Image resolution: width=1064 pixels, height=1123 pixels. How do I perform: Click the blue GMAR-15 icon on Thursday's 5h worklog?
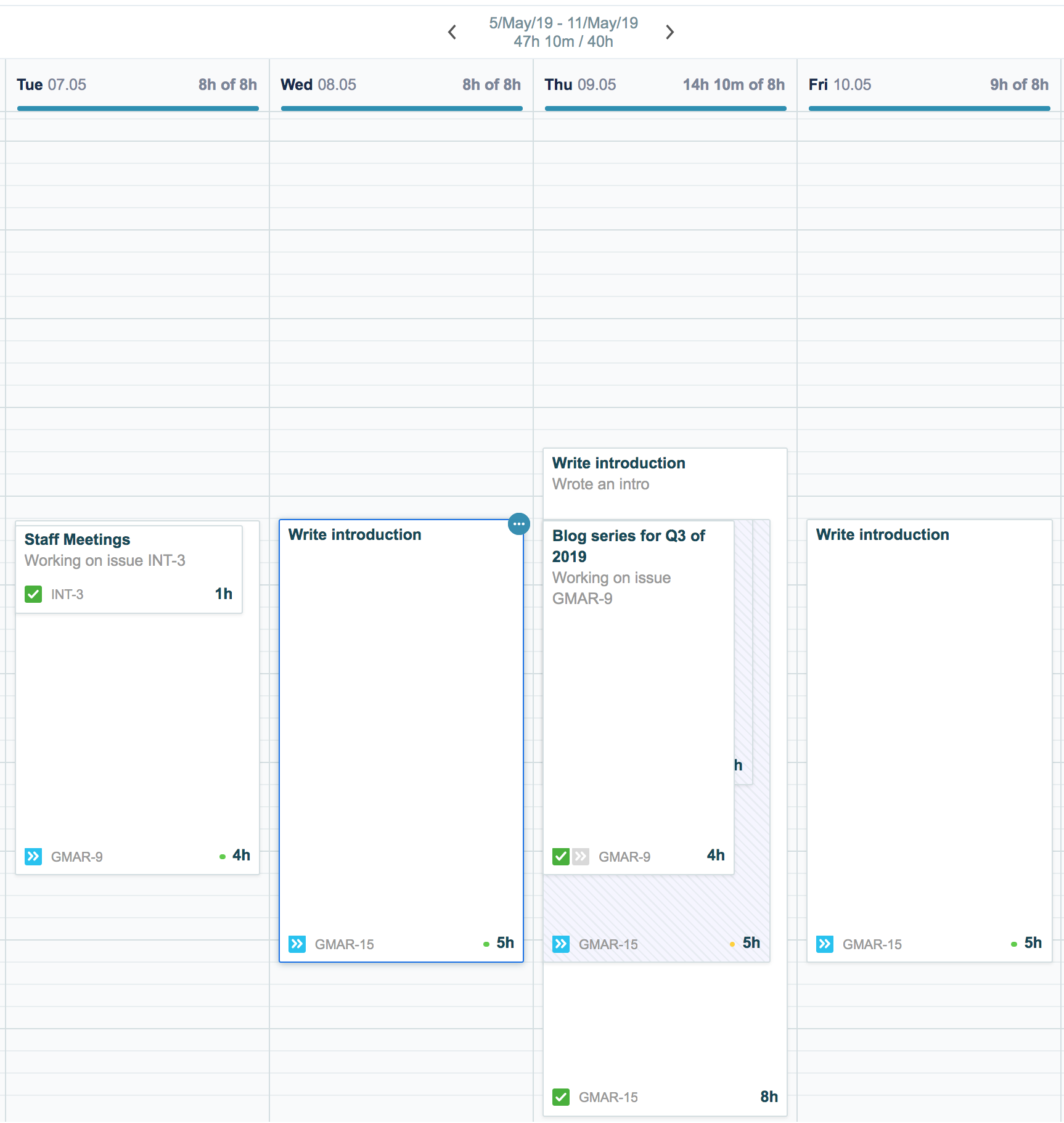tap(561, 944)
